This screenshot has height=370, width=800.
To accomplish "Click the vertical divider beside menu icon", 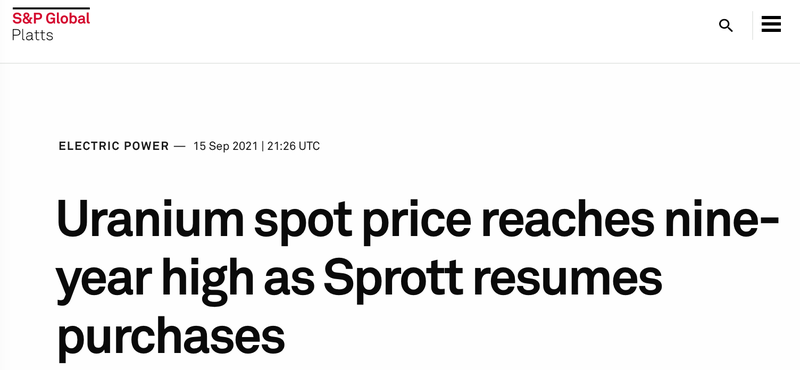I will [752, 26].
